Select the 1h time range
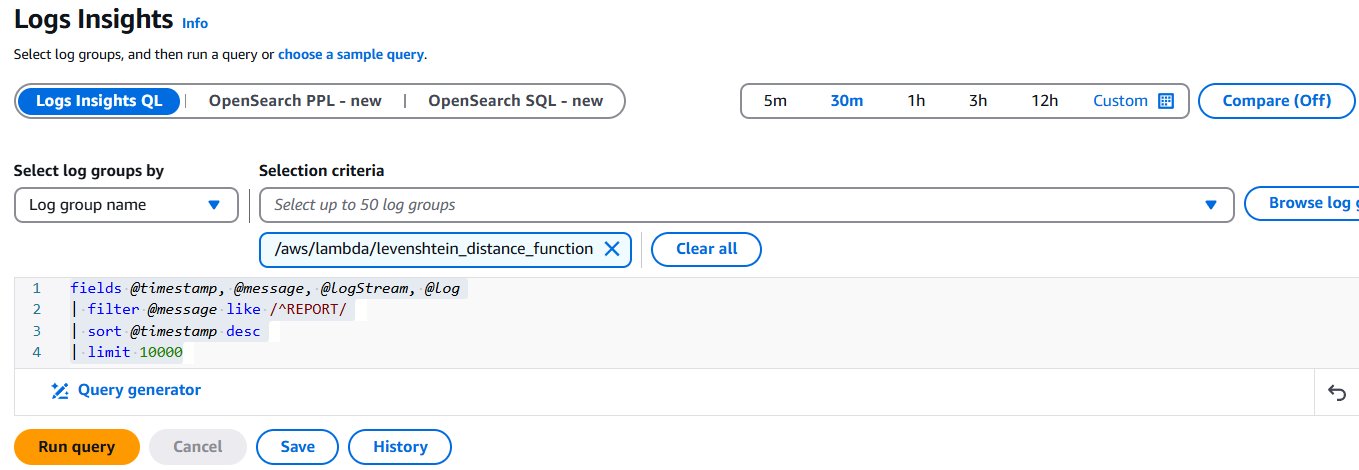1359x470 pixels. [x=916, y=101]
